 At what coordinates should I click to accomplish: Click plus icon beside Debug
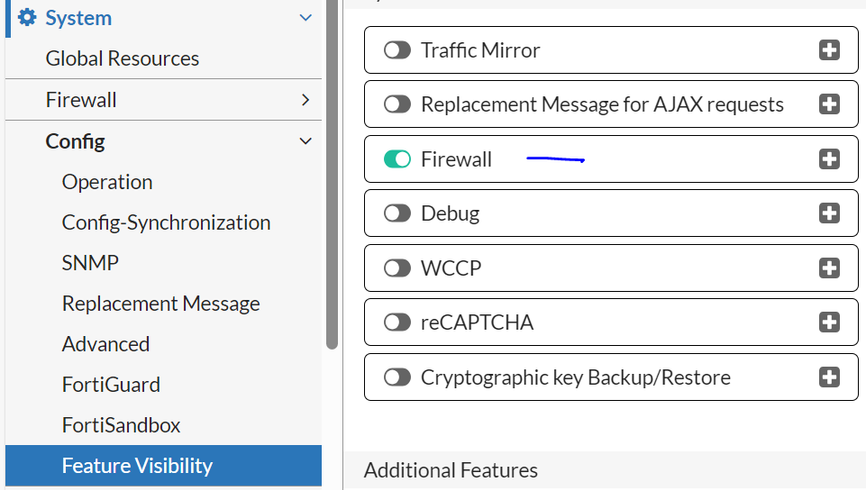pos(829,213)
